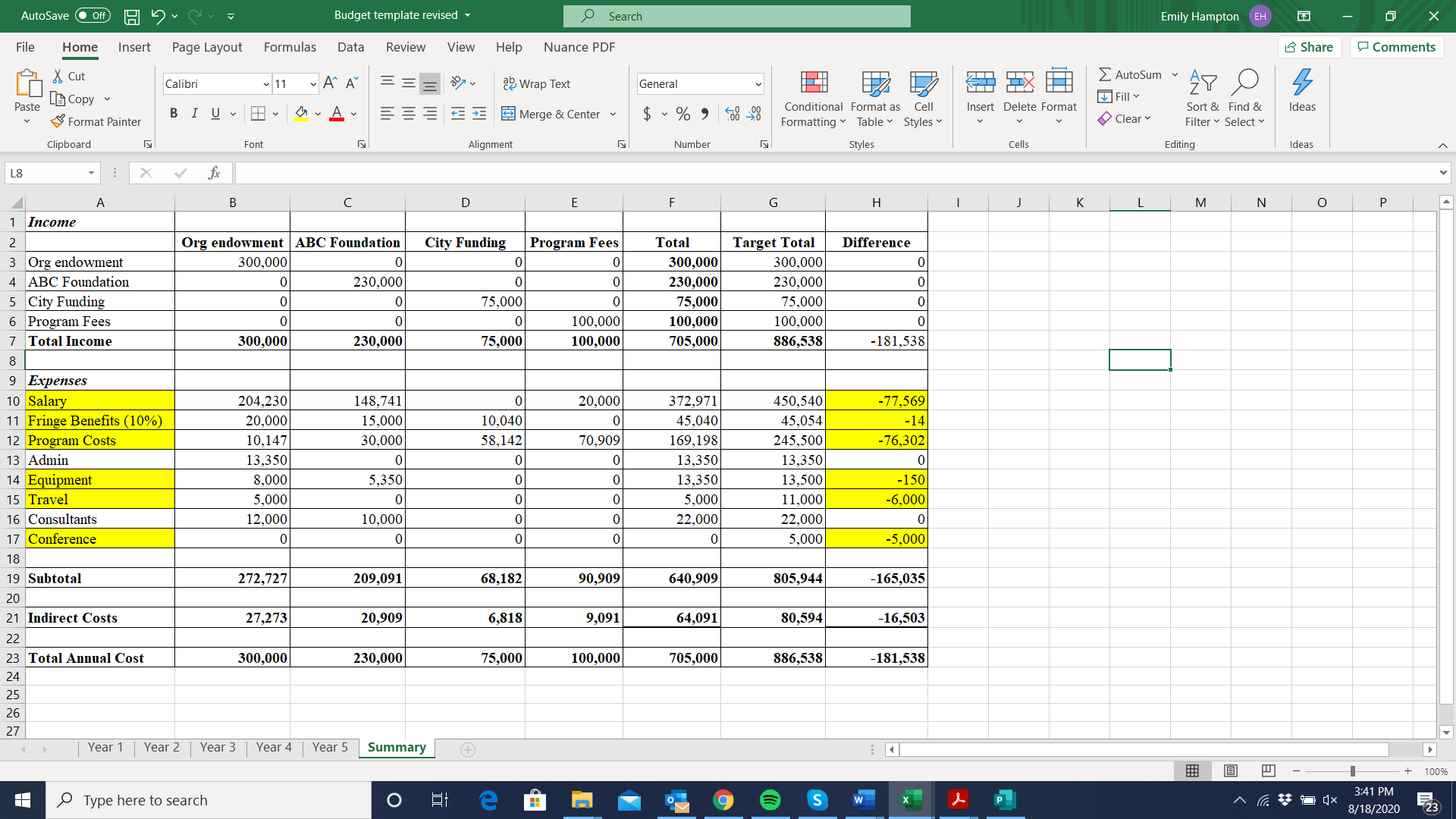Click the Share button
The height and width of the screenshot is (819, 1456).
(x=1310, y=47)
